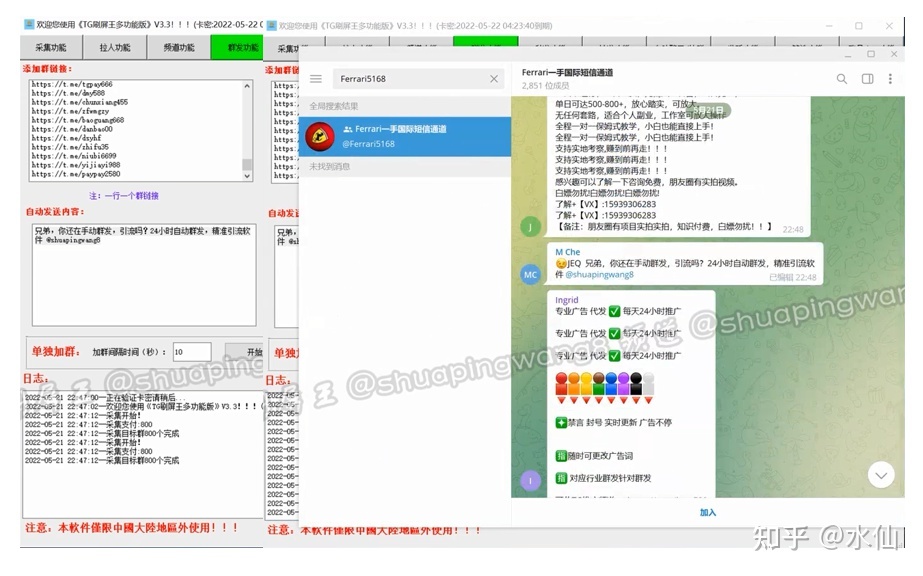The image size is (923, 576).
Task: Select the Ferrari一手国际短信通道 search result
Action: pos(405,136)
